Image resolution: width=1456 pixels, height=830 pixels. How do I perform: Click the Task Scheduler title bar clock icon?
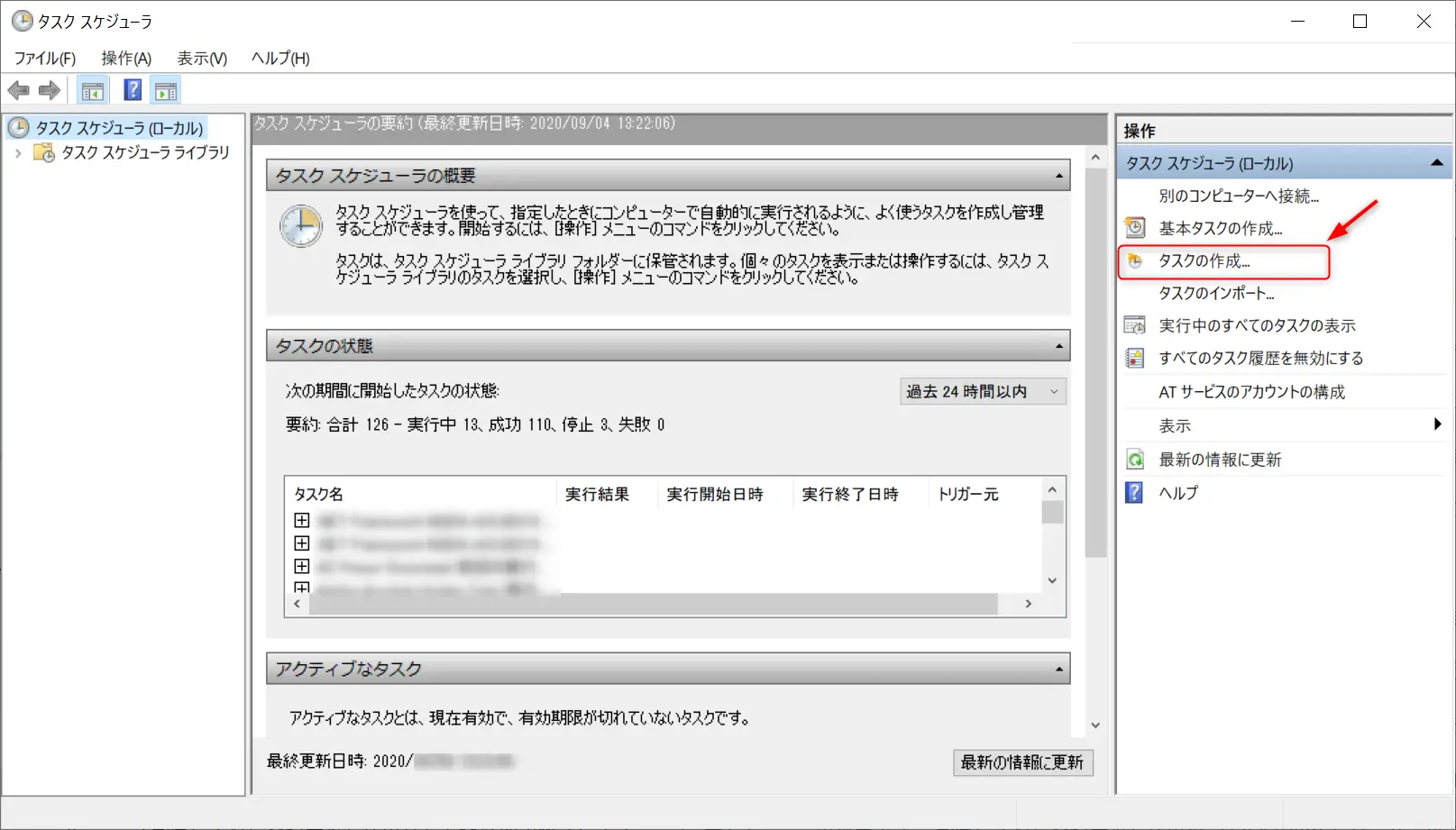22,21
